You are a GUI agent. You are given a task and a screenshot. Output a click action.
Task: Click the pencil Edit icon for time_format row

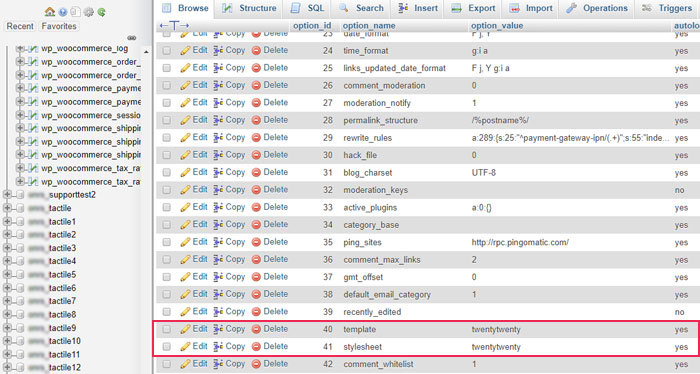[x=185, y=50]
